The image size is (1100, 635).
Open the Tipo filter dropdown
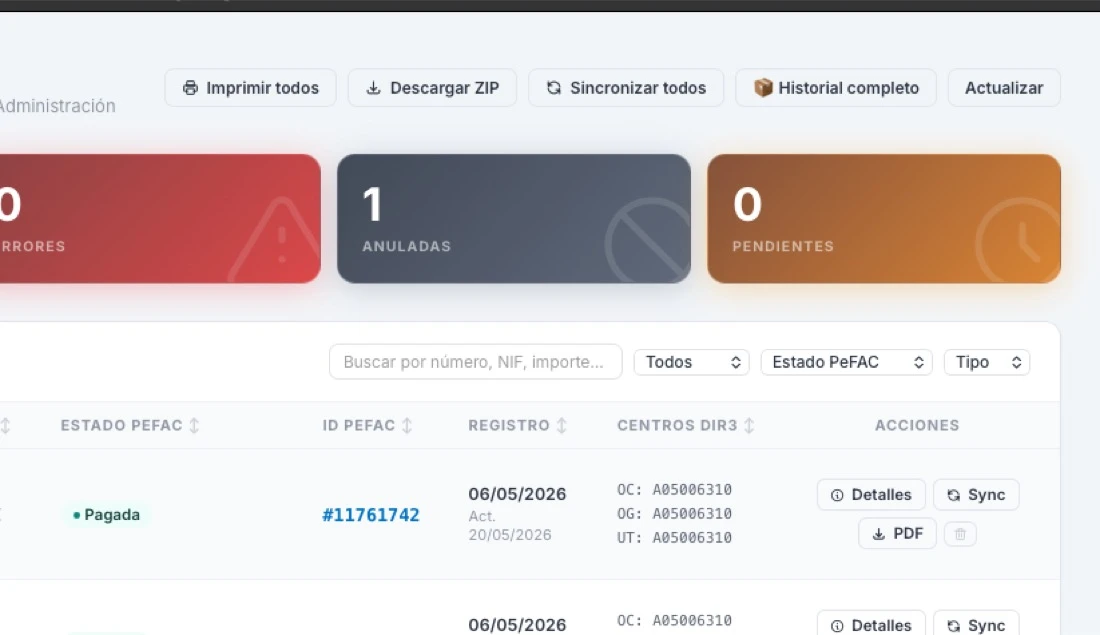(x=987, y=362)
